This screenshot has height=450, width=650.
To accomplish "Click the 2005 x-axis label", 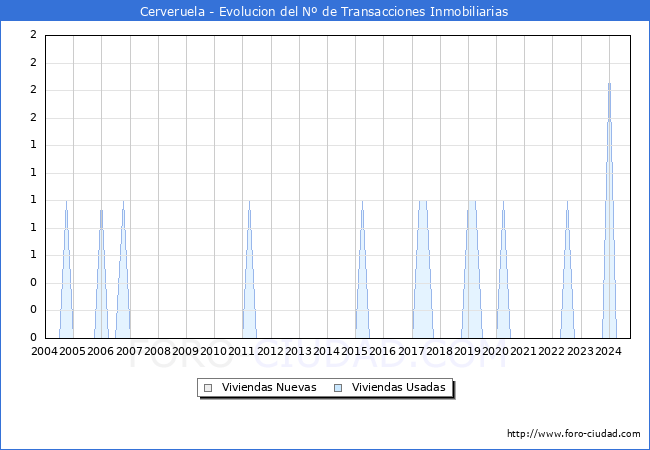I will 72,351.
